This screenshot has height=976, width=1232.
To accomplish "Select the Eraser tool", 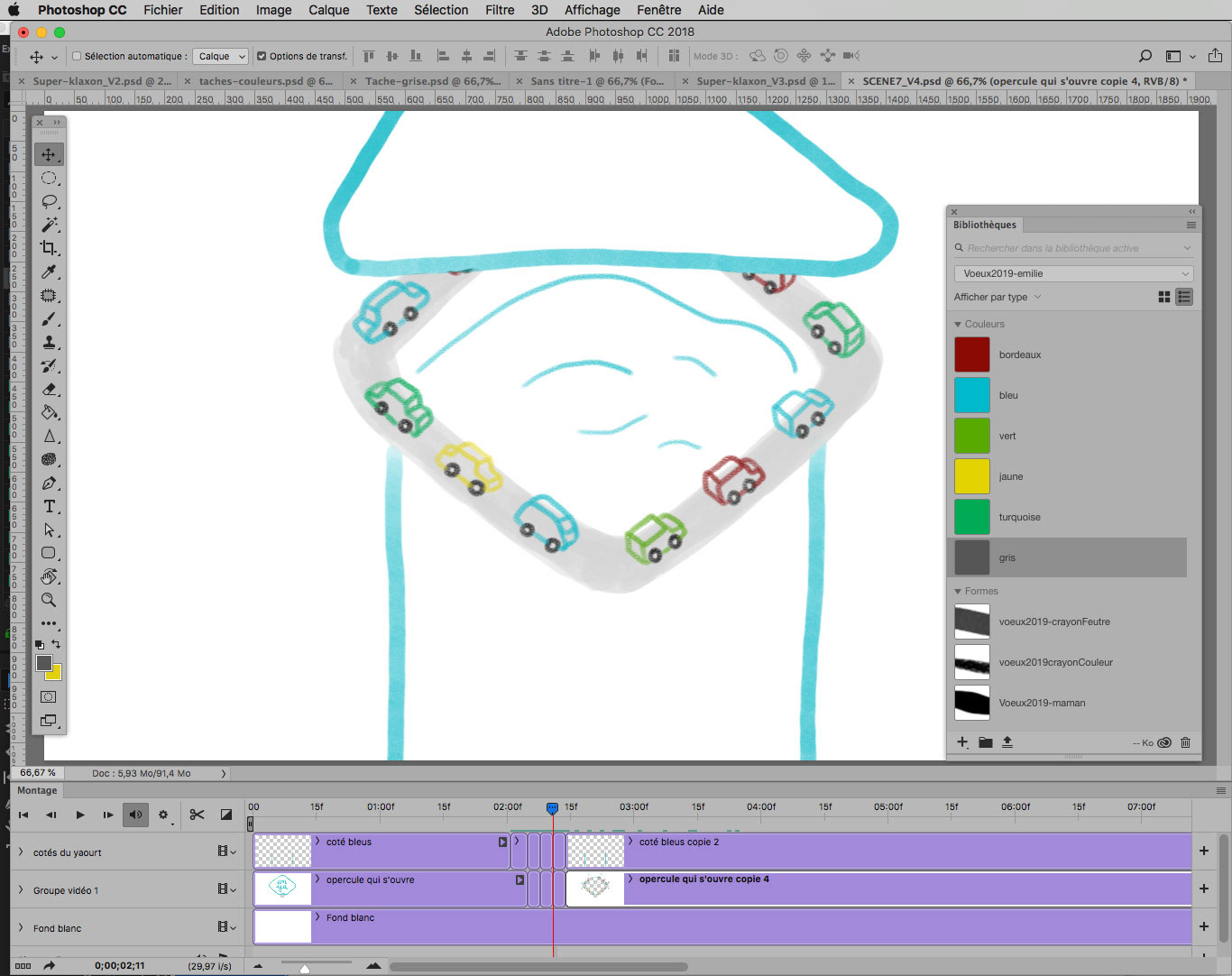I will [49, 389].
